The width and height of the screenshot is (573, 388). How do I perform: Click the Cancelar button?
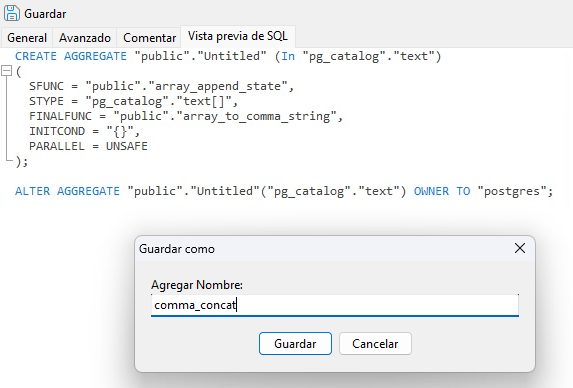(x=375, y=343)
